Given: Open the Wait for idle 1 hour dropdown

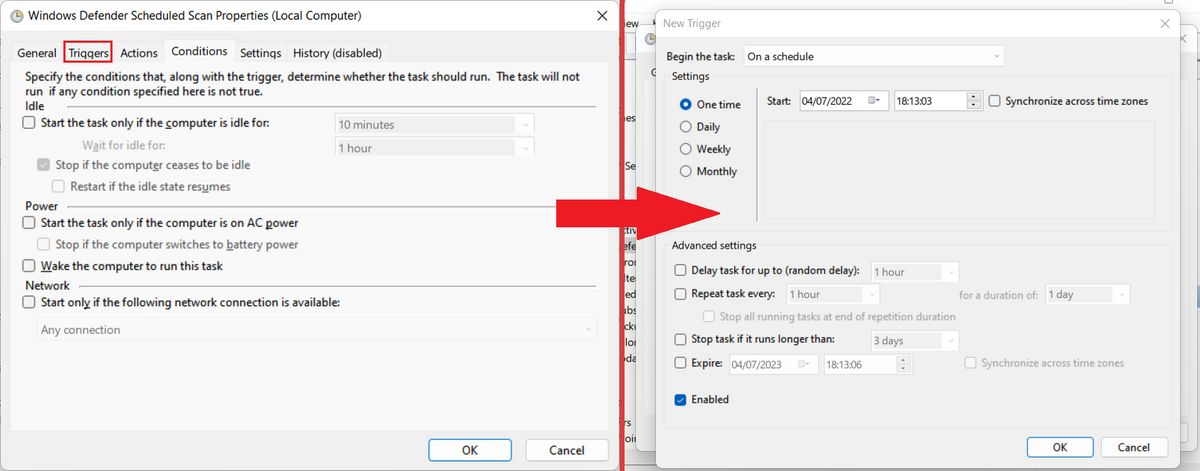Looking at the screenshot, I should (x=434, y=147).
